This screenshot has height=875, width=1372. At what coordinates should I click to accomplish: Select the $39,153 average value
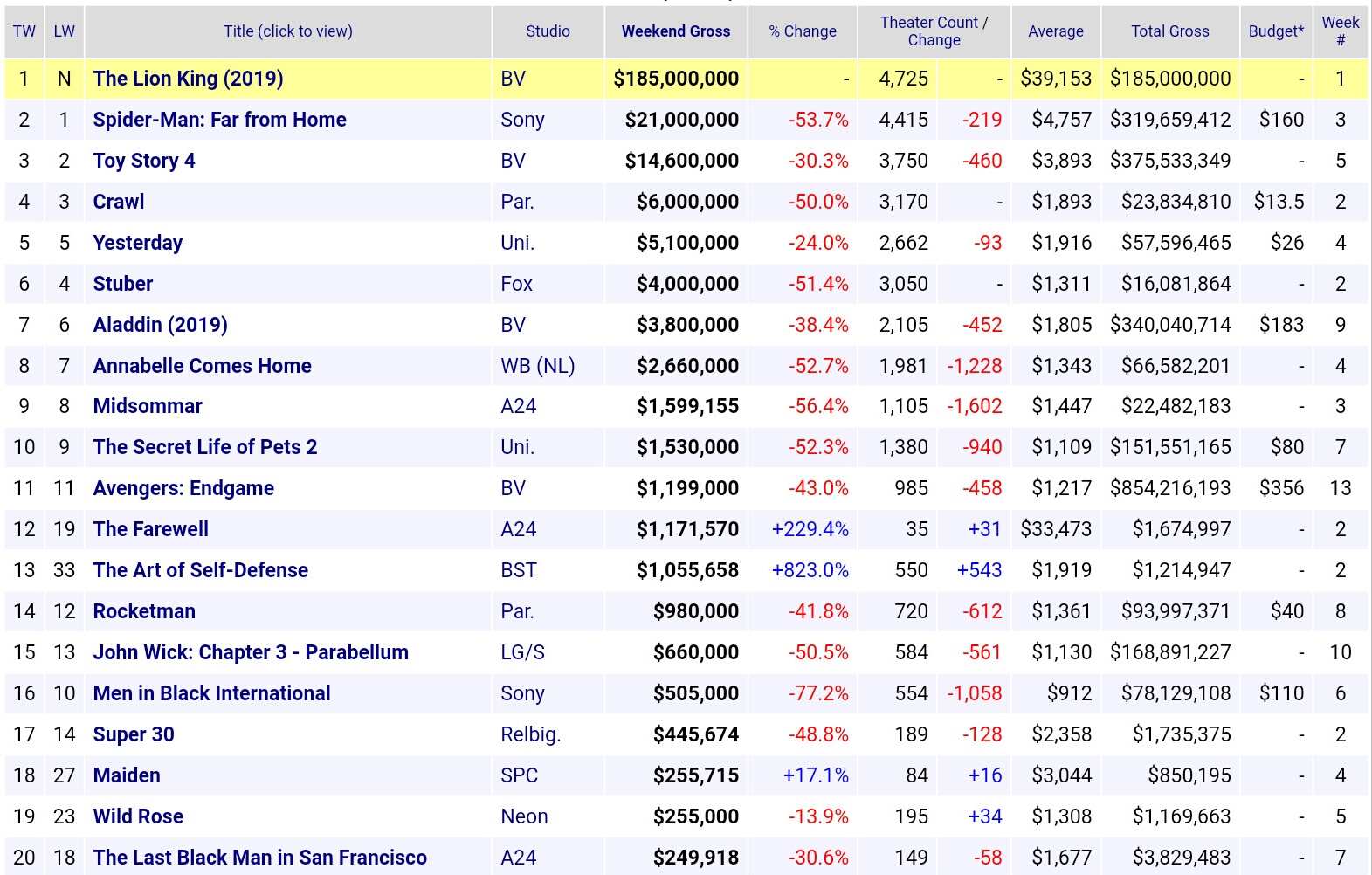click(1056, 79)
